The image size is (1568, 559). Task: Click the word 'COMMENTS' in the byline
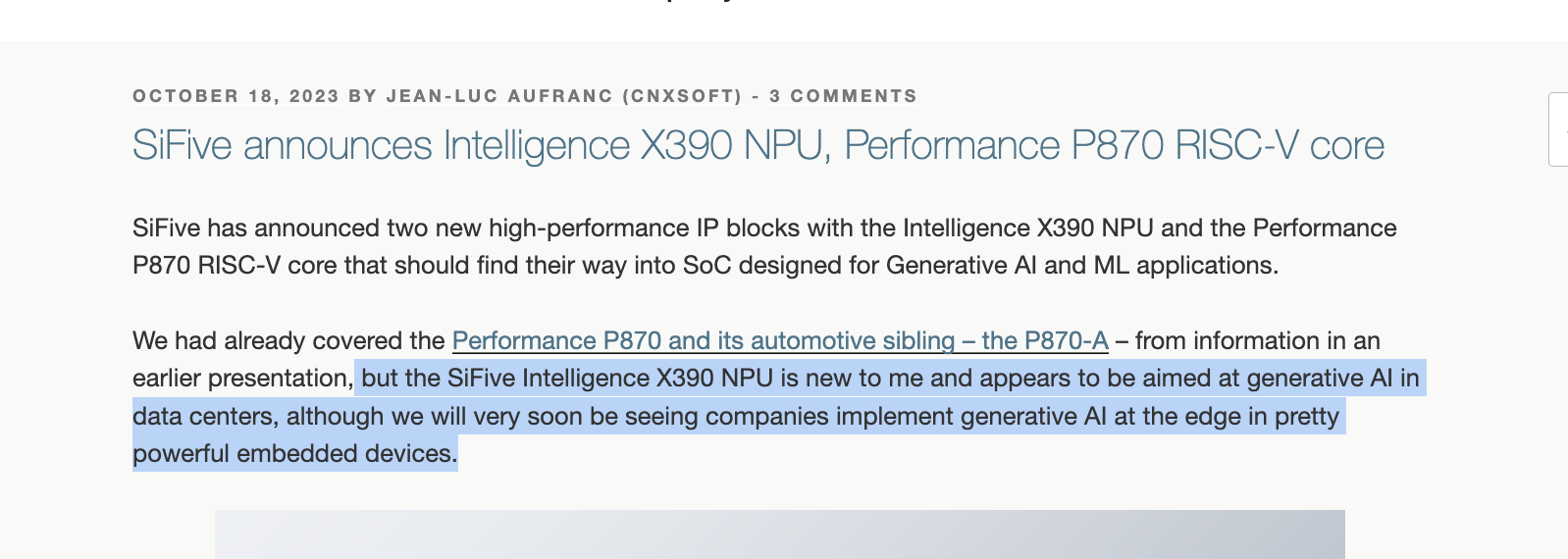click(854, 96)
